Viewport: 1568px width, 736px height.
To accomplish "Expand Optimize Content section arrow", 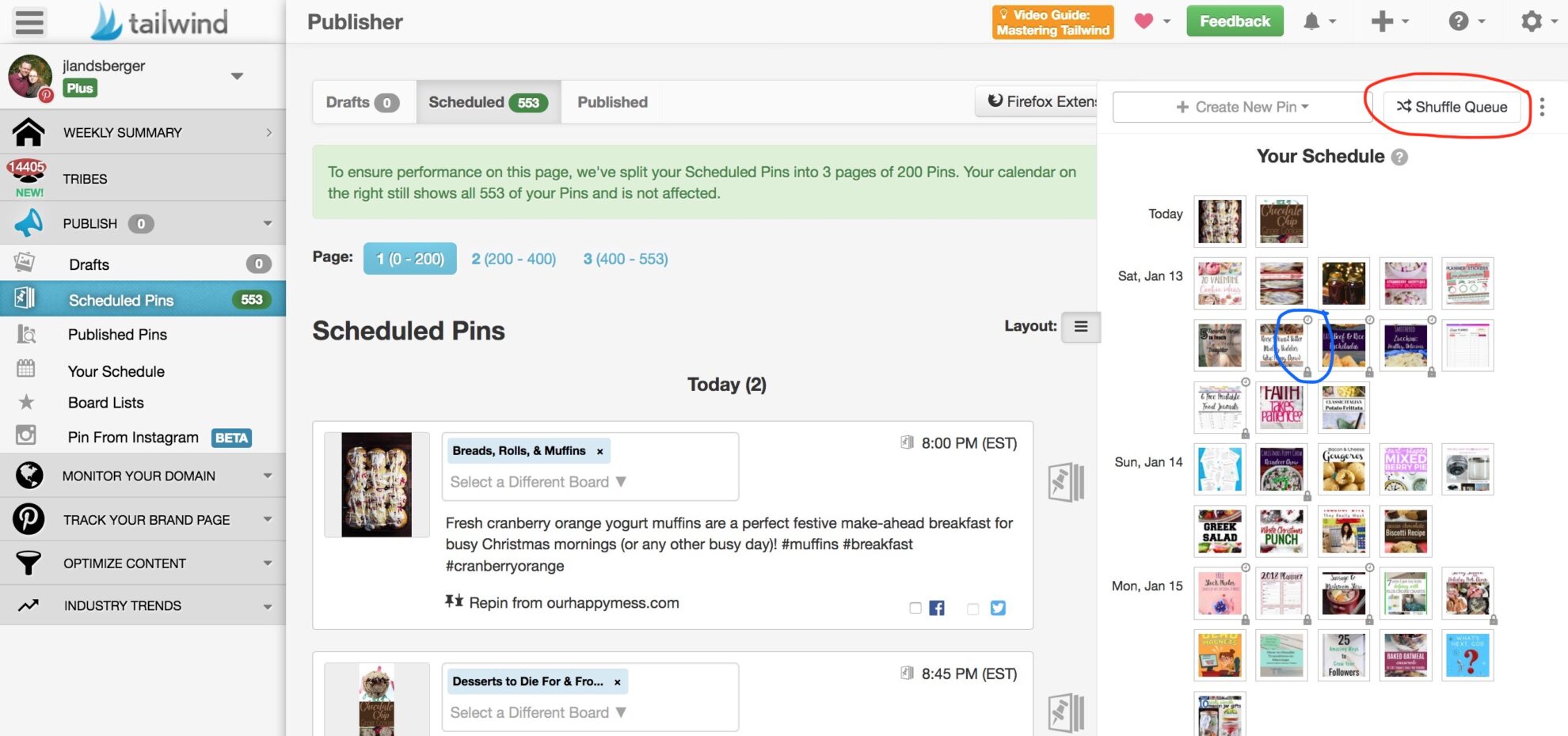I will coord(268,563).
